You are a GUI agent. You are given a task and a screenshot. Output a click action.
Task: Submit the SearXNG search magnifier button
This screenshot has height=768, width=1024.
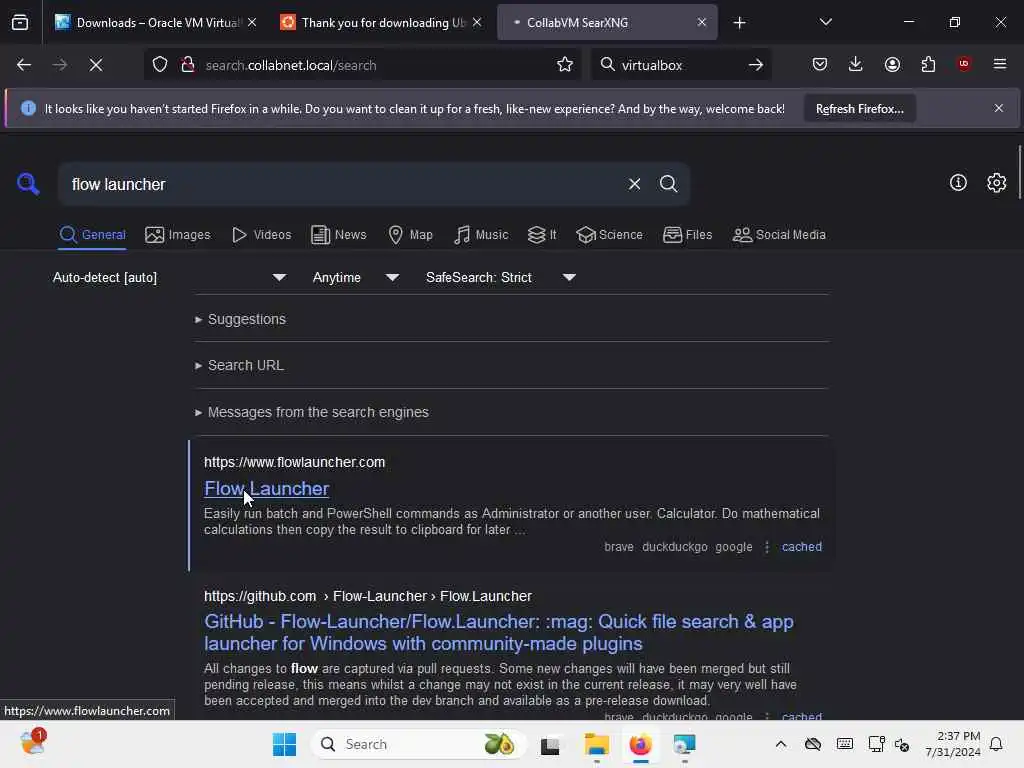click(x=668, y=184)
